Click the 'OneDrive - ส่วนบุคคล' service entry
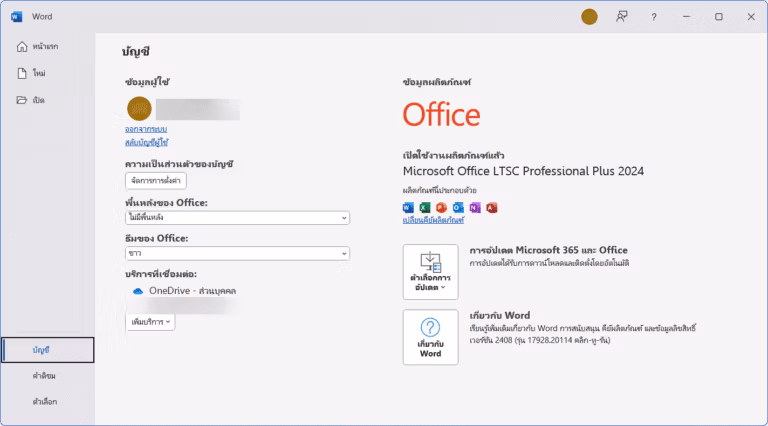This screenshot has width=768, height=426. [x=185, y=291]
